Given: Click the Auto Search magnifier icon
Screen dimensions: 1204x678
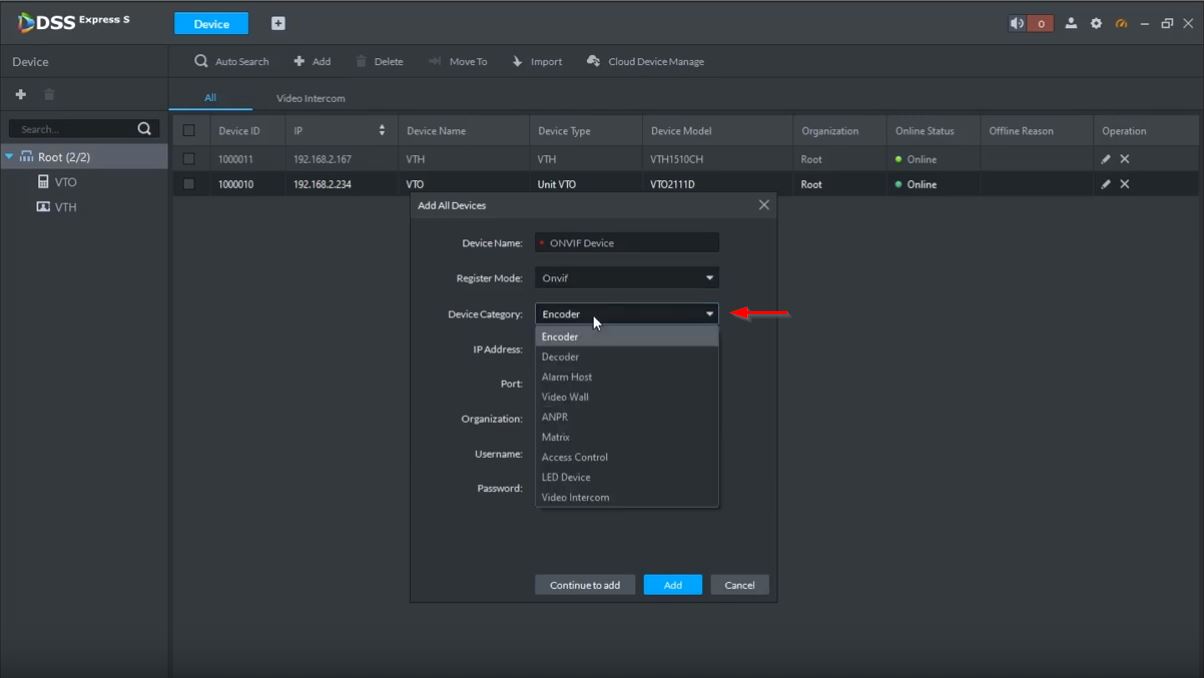Looking at the screenshot, I should pos(201,61).
